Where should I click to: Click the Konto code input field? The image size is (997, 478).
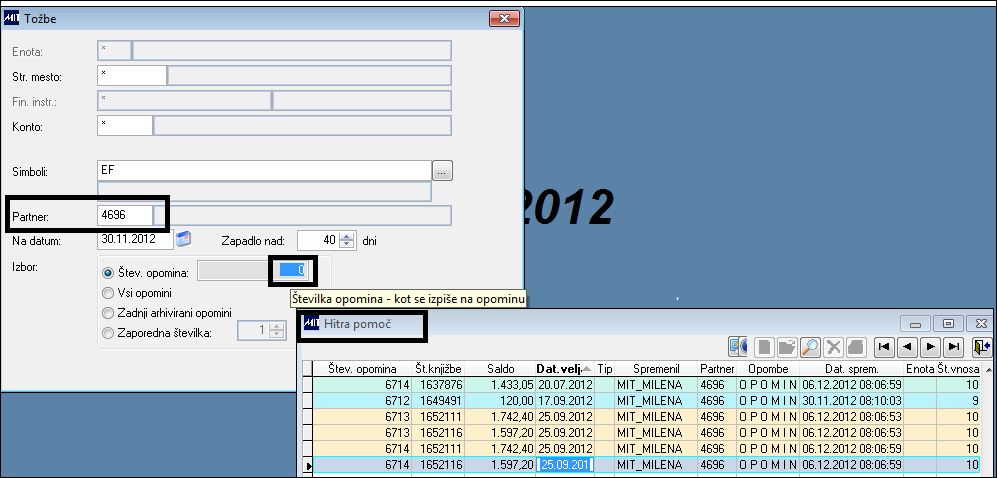pos(125,125)
